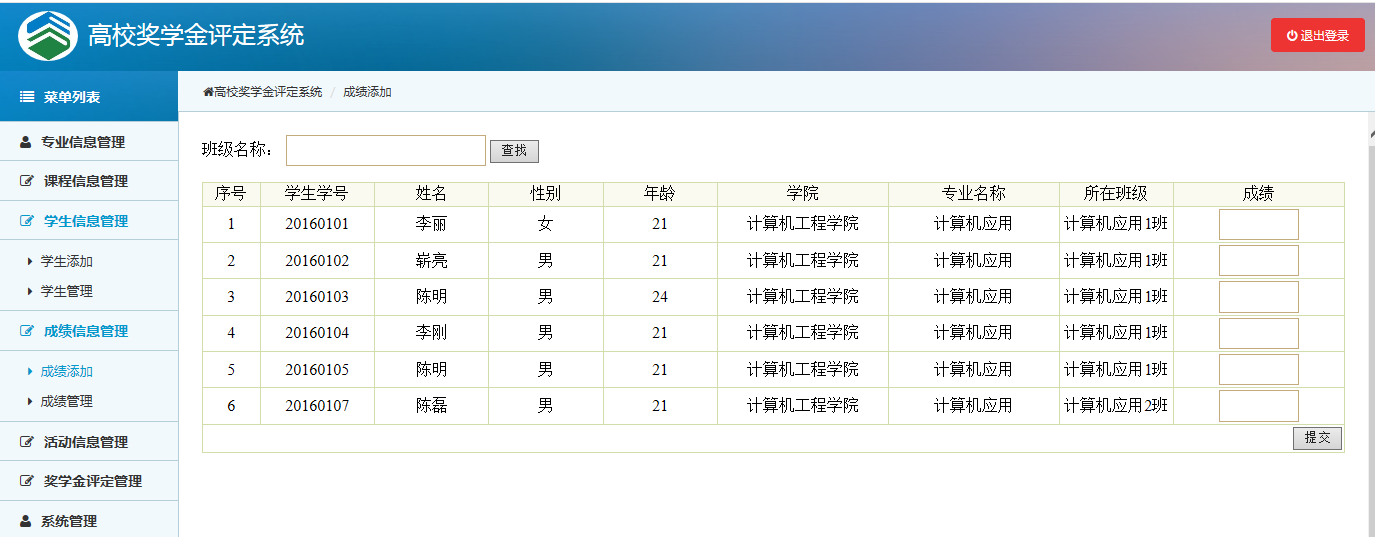Click student number 20160107 cell
1375x537 pixels.
click(317, 406)
